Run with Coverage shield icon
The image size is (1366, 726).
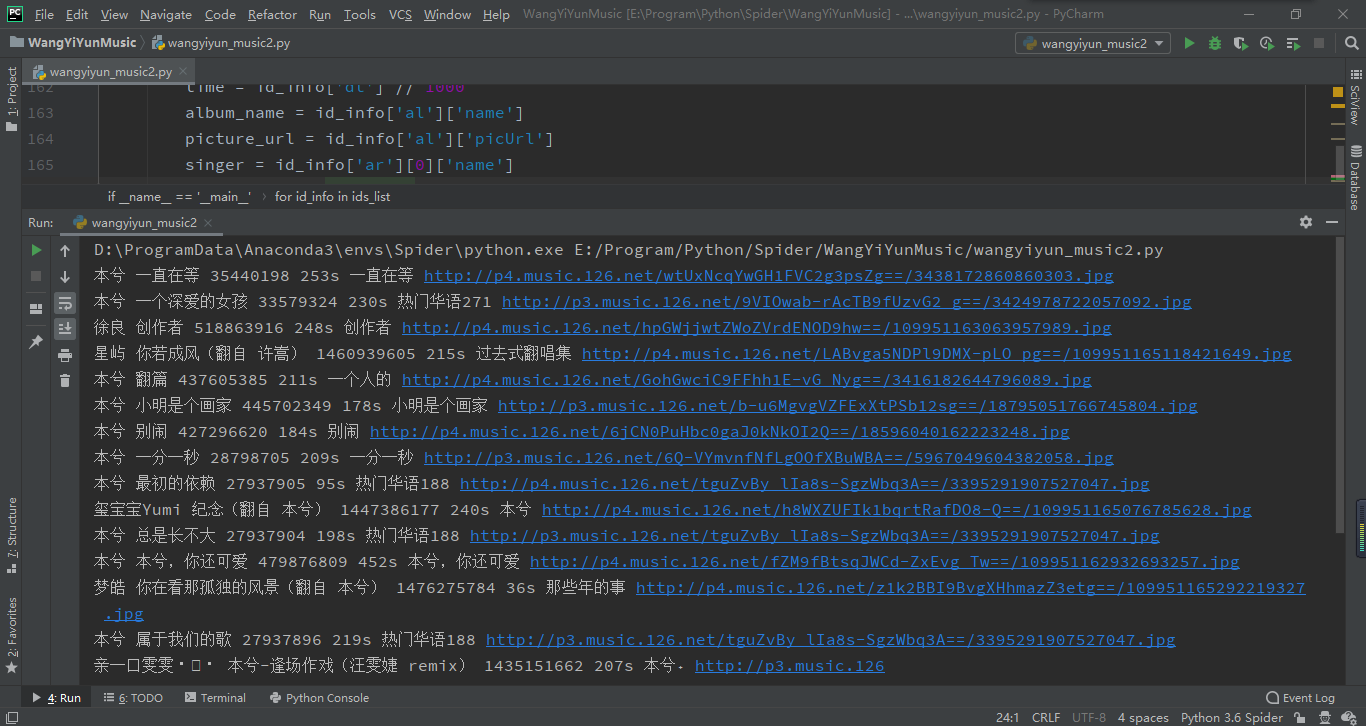coord(1241,43)
